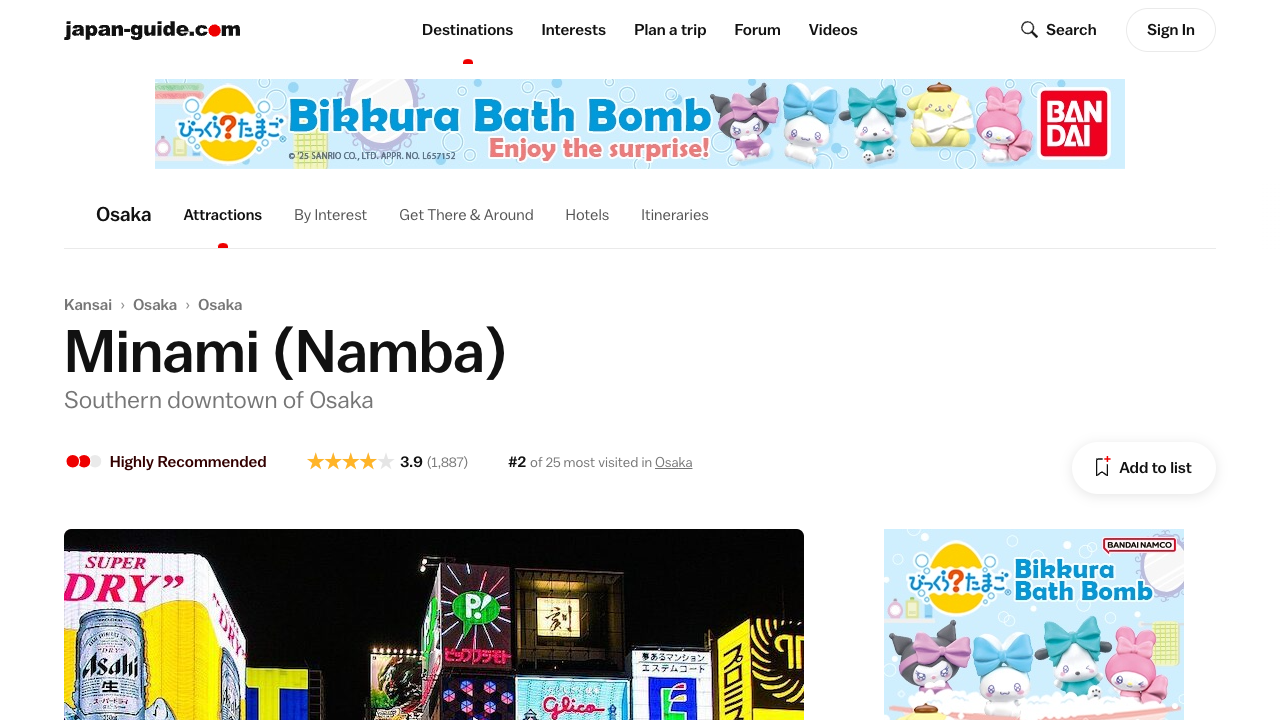Image resolution: width=1280 pixels, height=720 pixels.
Task: Go to the Forum section
Action: (757, 30)
